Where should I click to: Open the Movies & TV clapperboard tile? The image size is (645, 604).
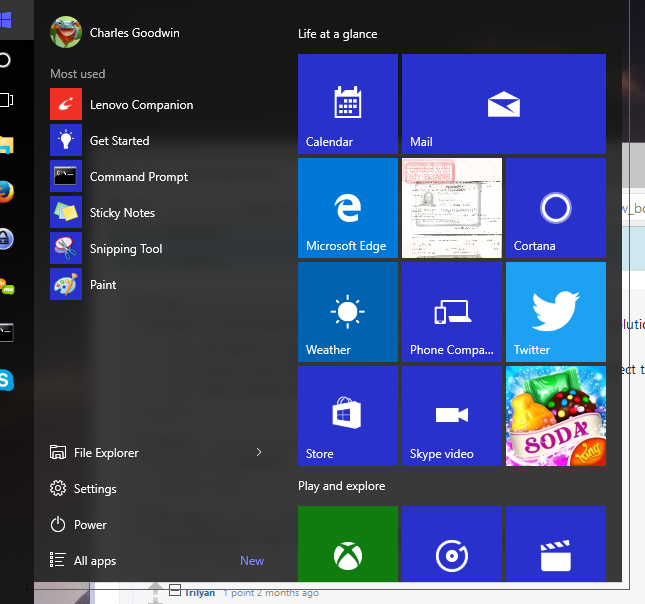(556, 544)
